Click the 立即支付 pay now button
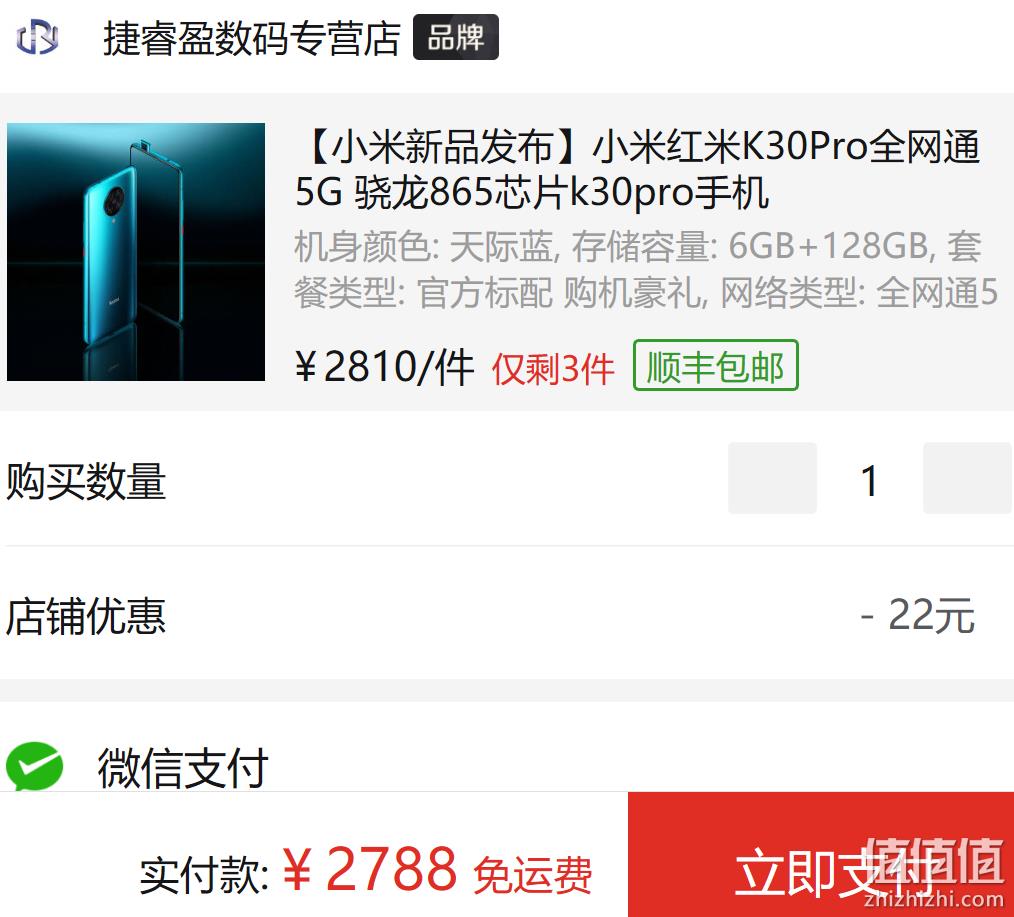This screenshot has height=917, width=1014. (x=821, y=854)
